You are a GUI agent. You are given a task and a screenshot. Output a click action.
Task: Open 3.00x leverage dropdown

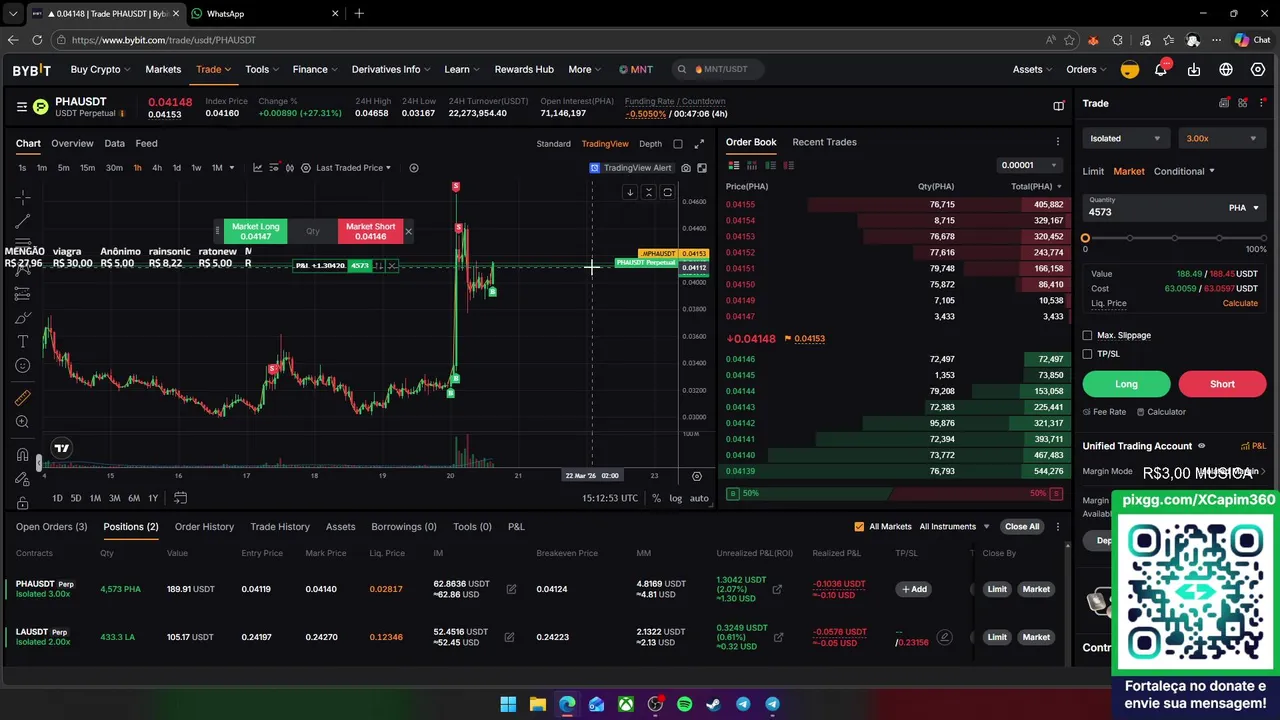(1222, 139)
